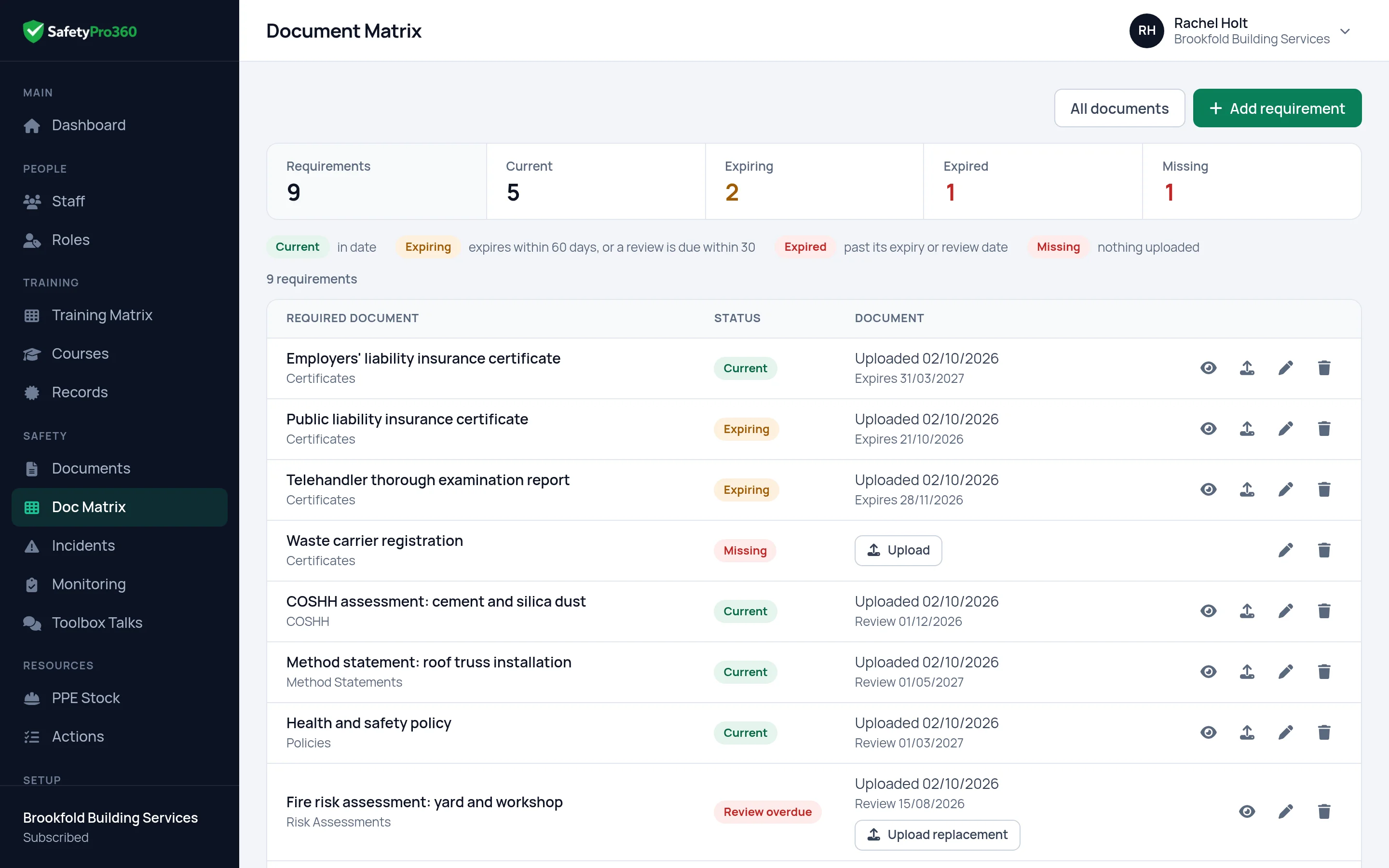Screen dimensions: 1389x868
Task: Edit the Telehandler thorough examination report requirement
Action: coord(1285,489)
